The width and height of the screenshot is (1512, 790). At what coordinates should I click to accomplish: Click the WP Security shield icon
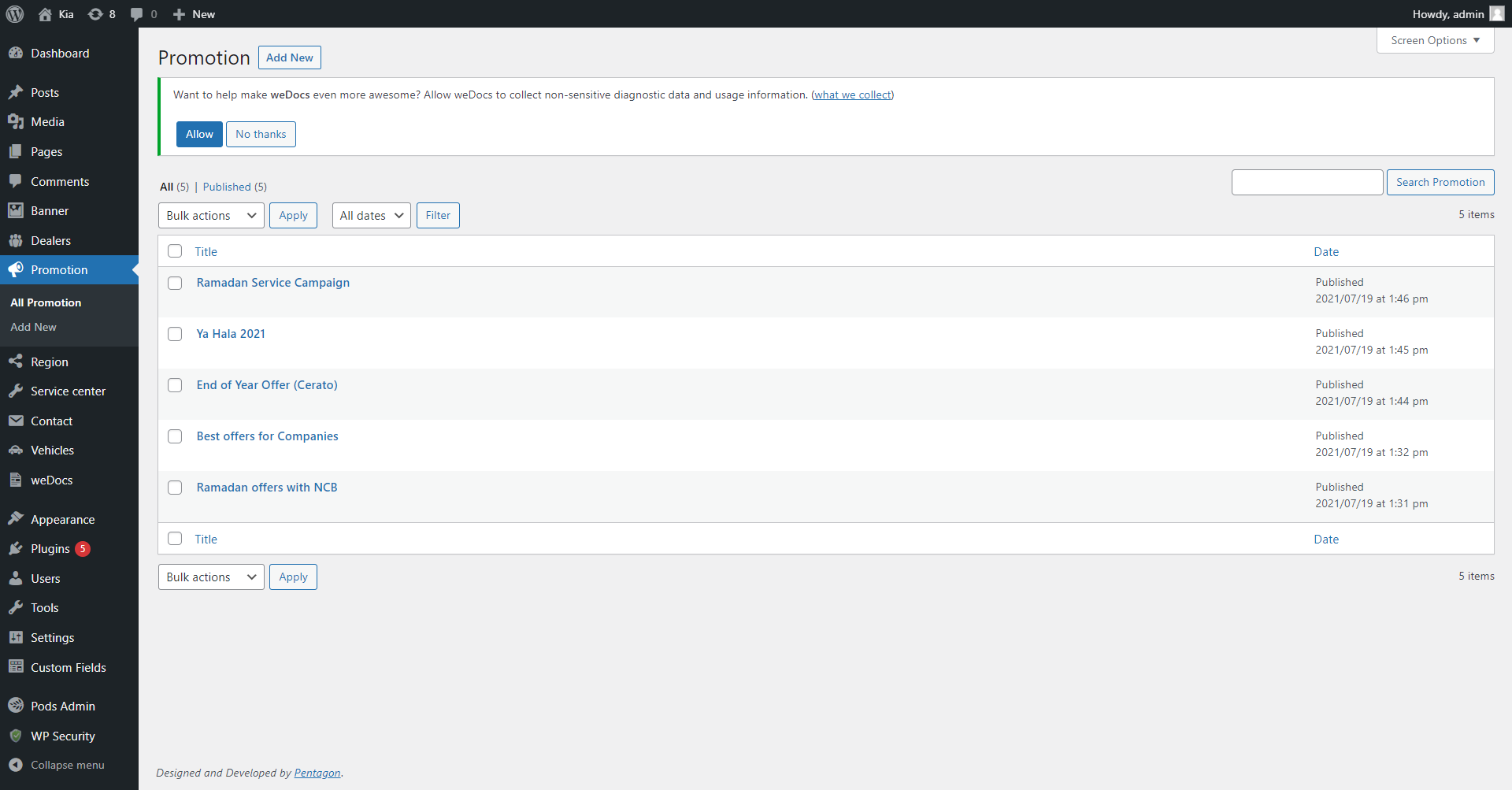[x=16, y=736]
